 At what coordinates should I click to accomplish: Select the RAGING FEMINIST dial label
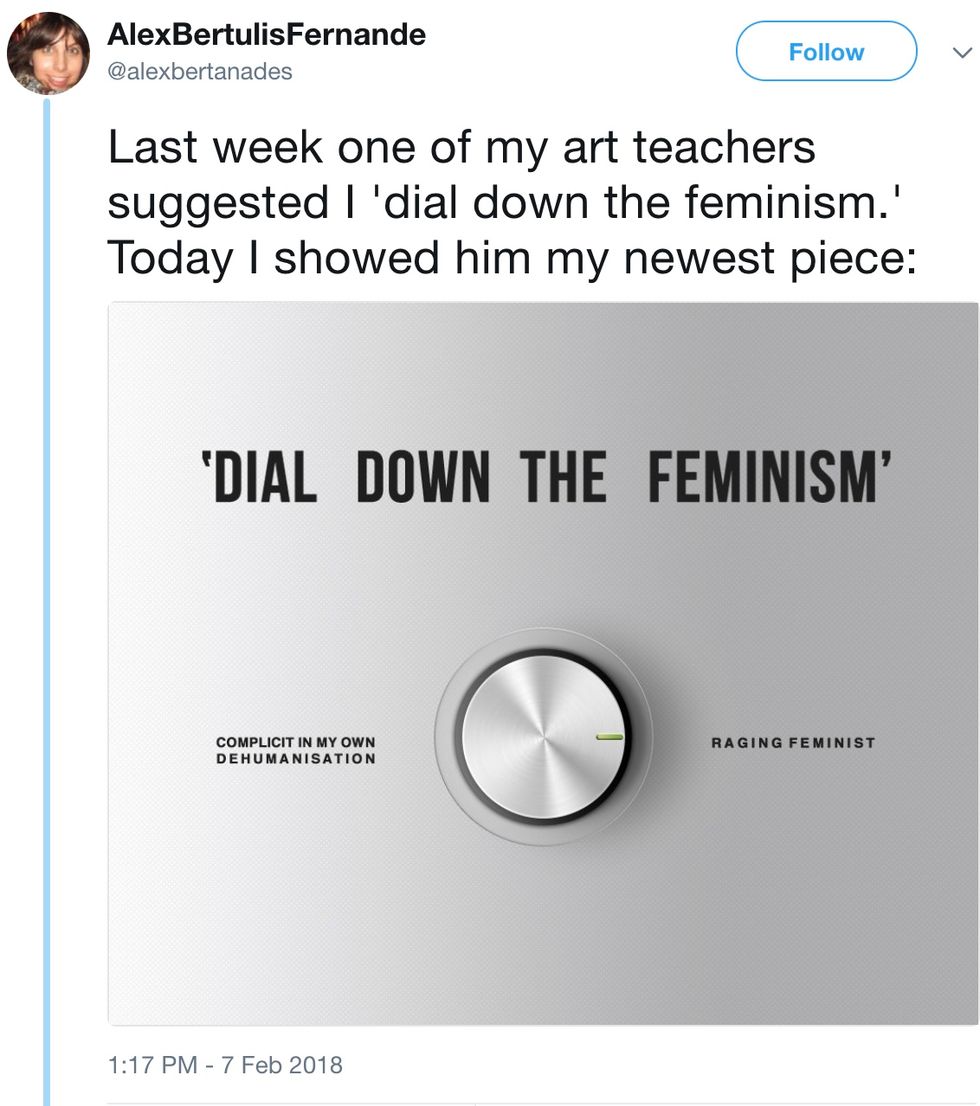(793, 743)
